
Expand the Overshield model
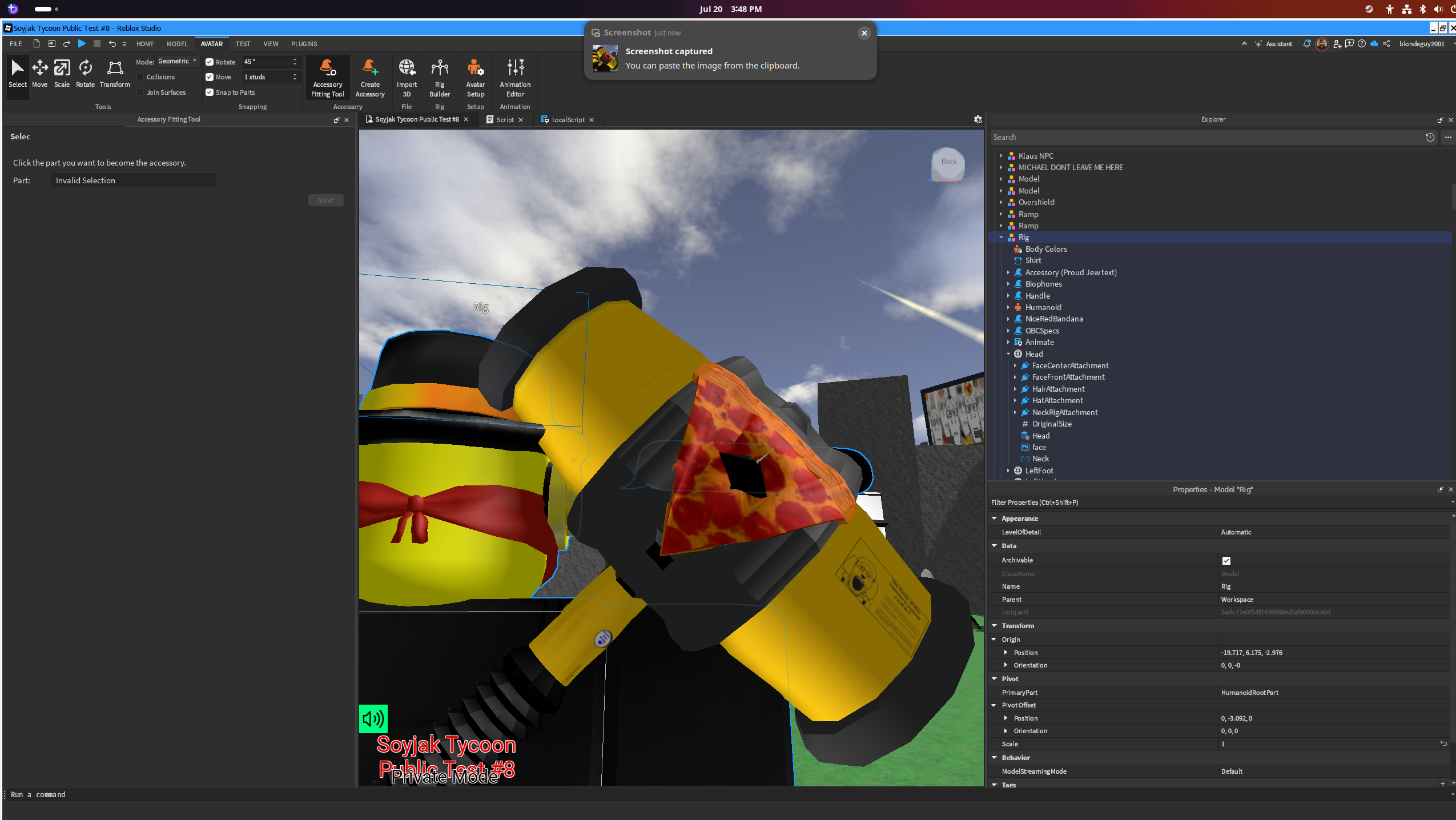[x=1001, y=202]
